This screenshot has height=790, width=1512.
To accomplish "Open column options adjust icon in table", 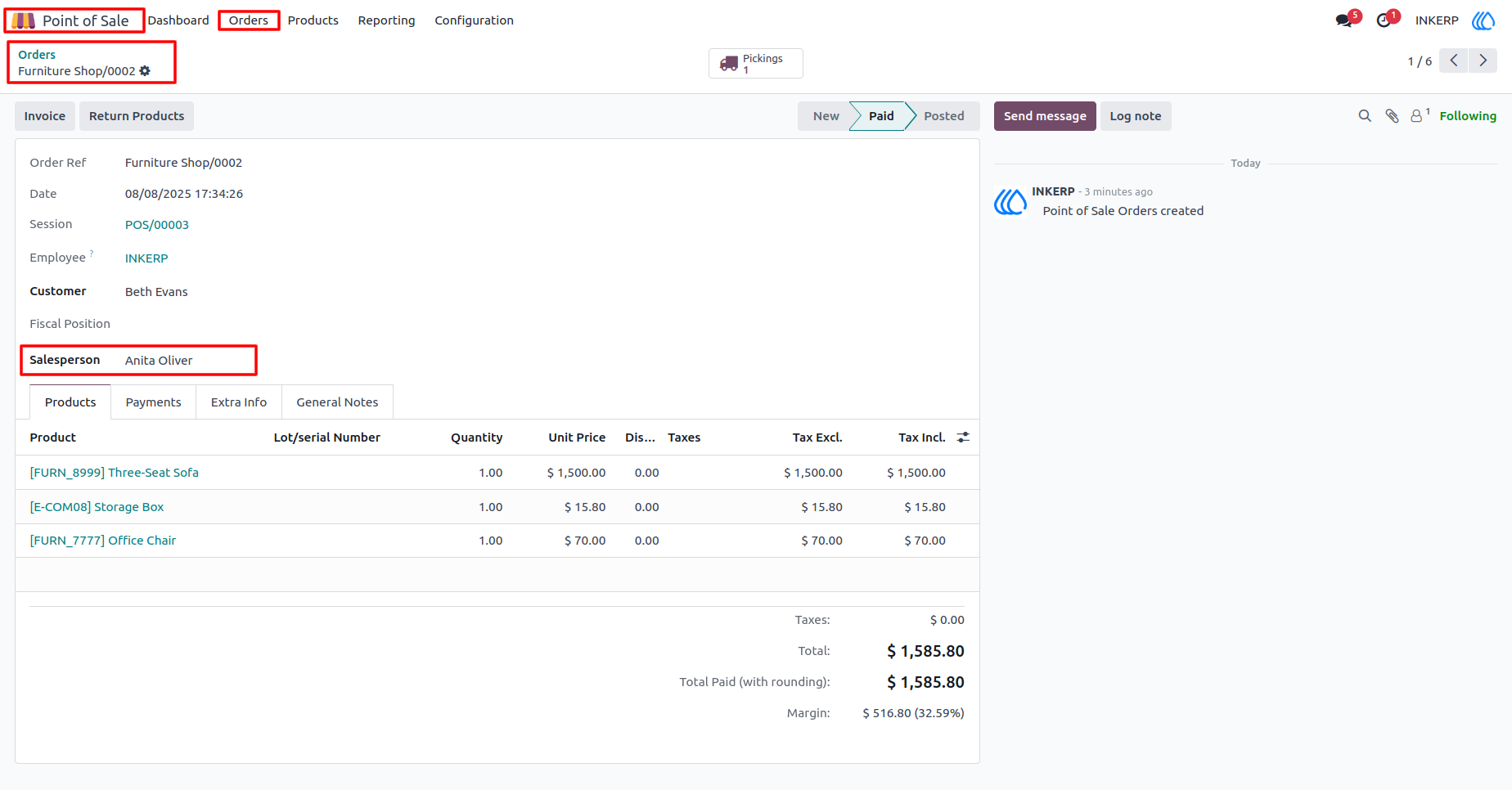I will pyautogui.click(x=963, y=438).
